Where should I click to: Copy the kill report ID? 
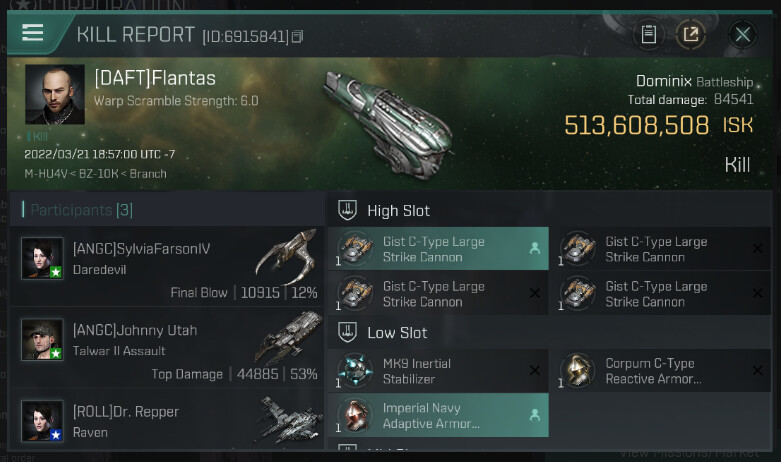point(298,37)
